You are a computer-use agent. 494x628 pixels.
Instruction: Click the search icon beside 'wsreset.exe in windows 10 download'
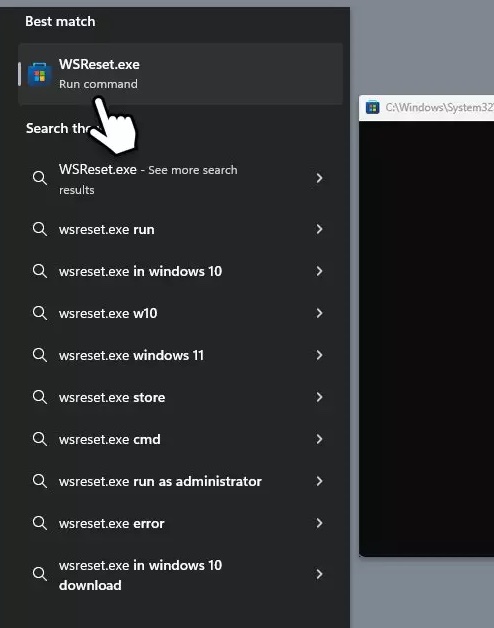pyautogui.click(x=40, y=574)
